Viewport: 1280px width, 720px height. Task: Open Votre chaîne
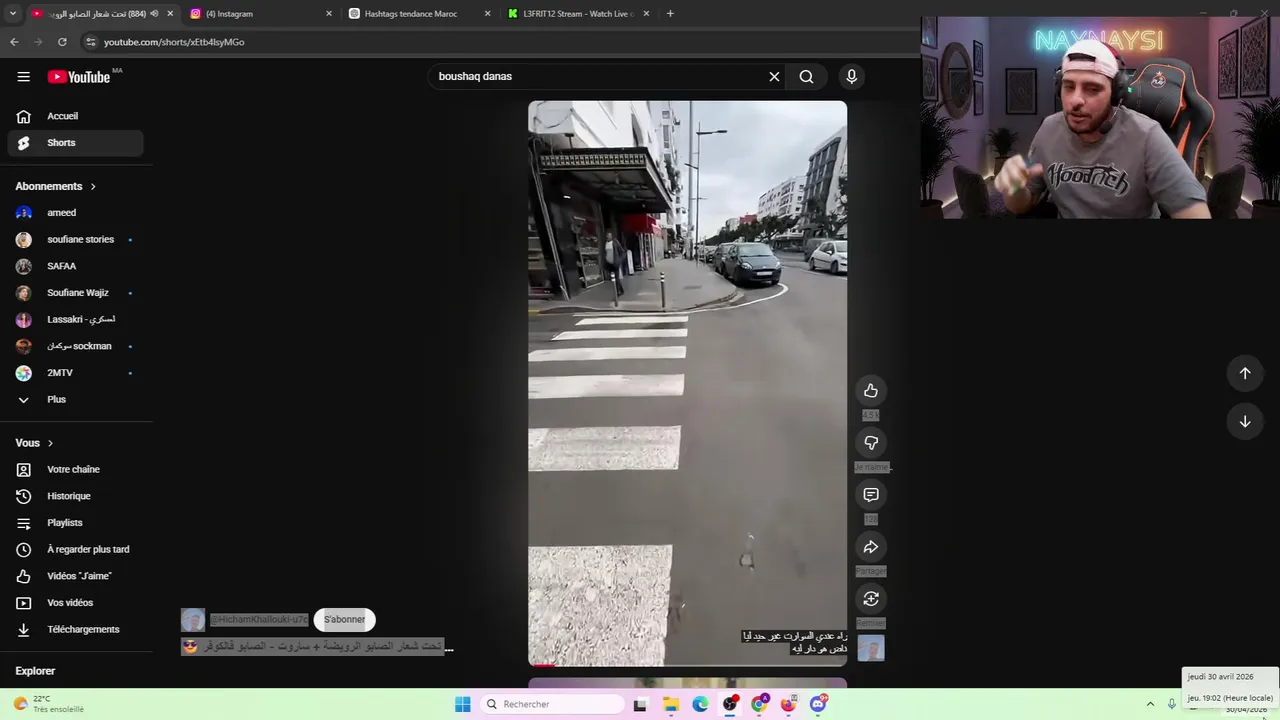click(x=75, y=470)
